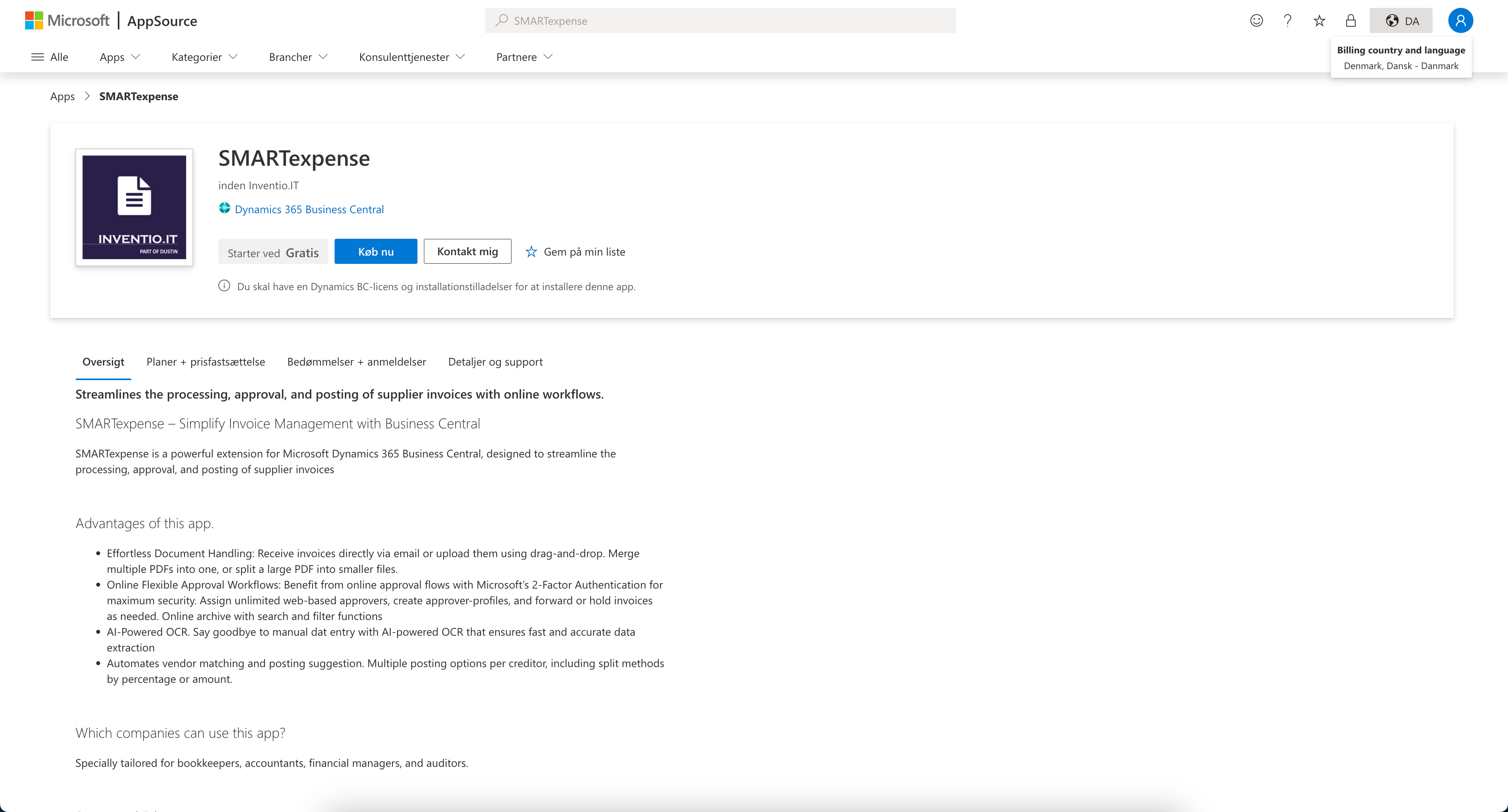Open Konsulenttjenester dropdown menu
This screenshot has width=1508, height=812.
(412, 57)
